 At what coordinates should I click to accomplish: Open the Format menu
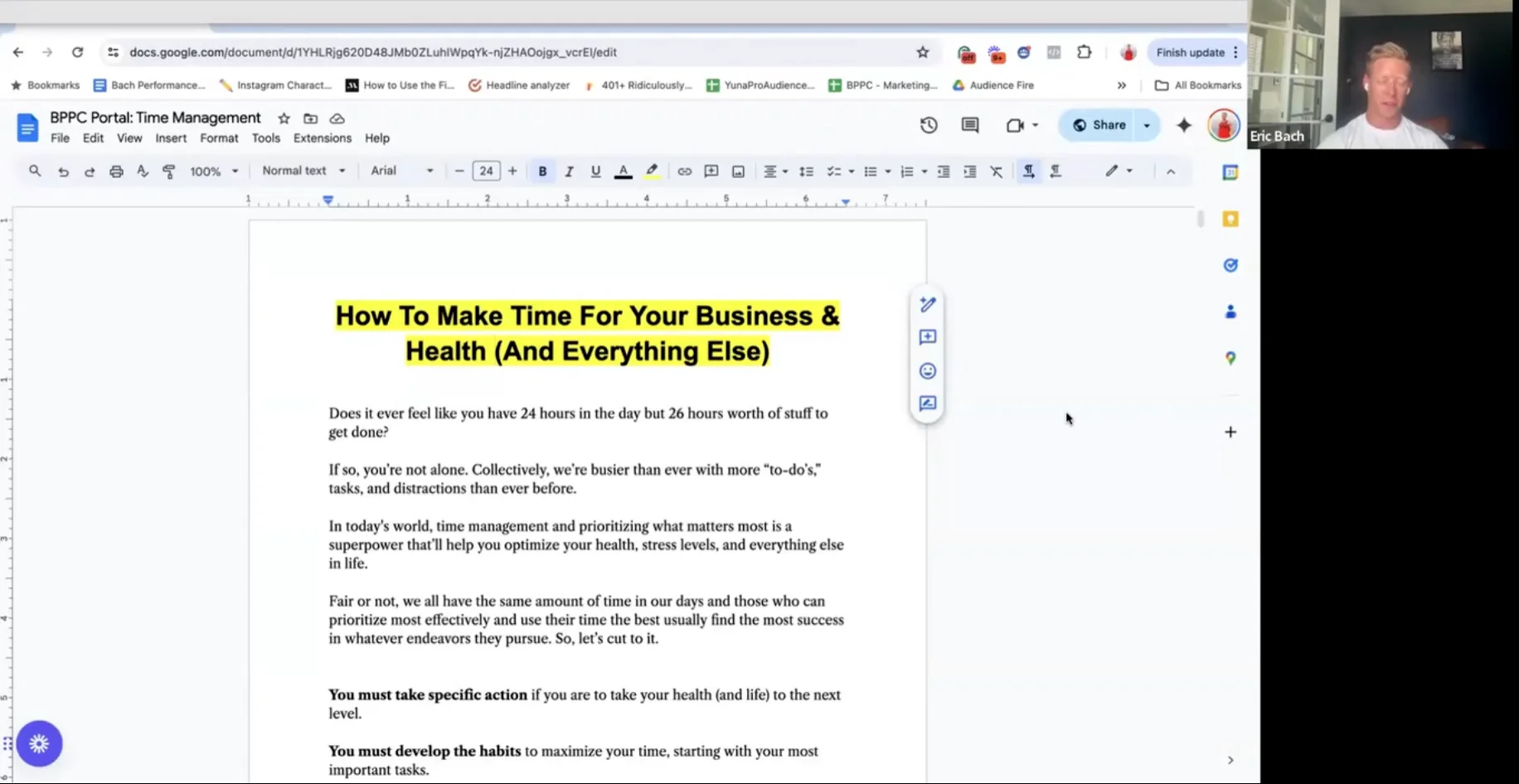(x=219, y=138)
